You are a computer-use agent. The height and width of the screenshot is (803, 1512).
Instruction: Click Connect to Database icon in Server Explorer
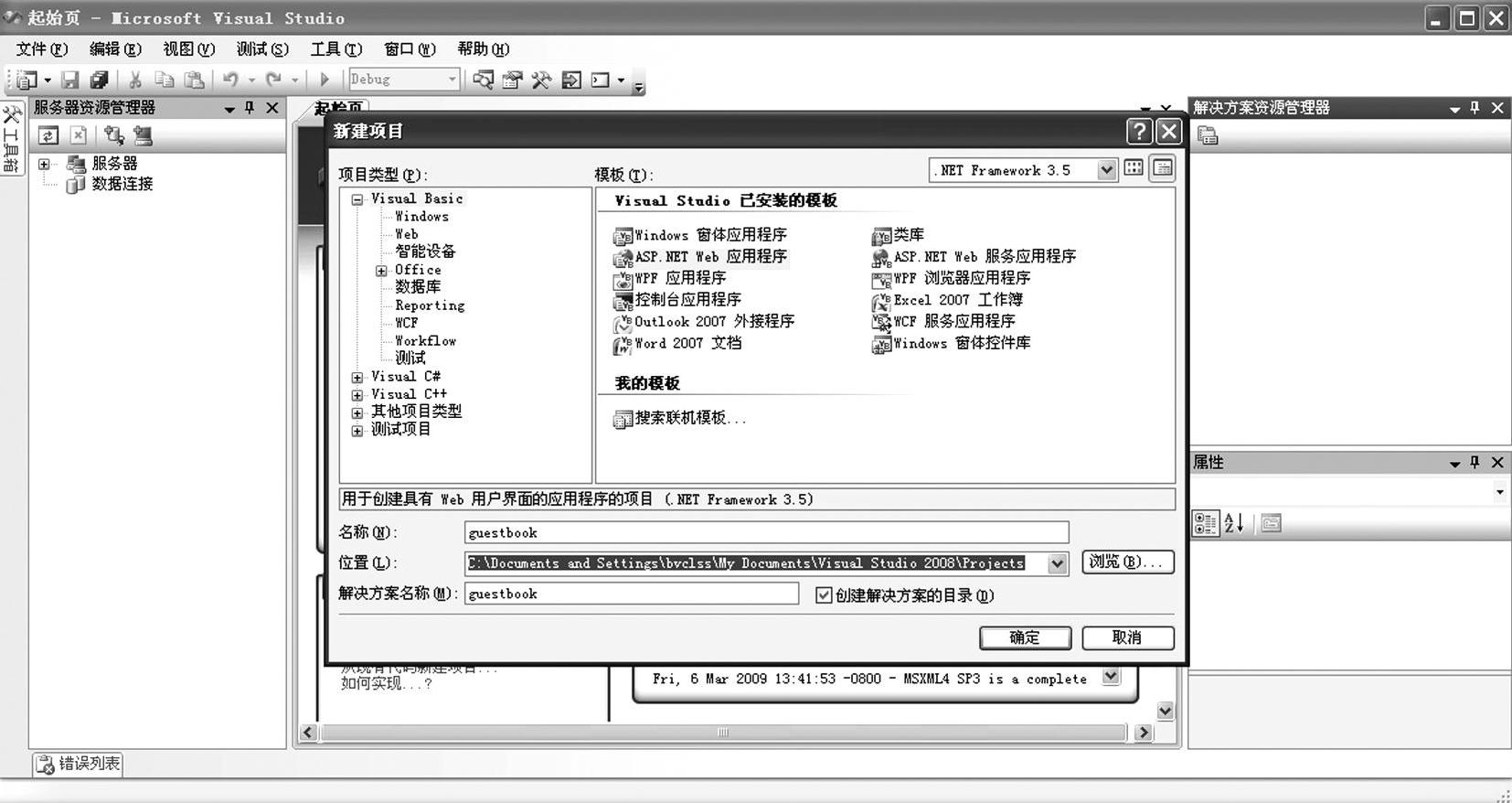tap(113, 135)
